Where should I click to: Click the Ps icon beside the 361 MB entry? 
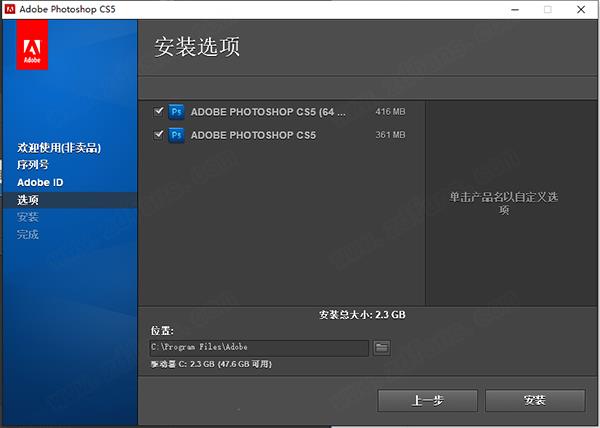[176, 135]
